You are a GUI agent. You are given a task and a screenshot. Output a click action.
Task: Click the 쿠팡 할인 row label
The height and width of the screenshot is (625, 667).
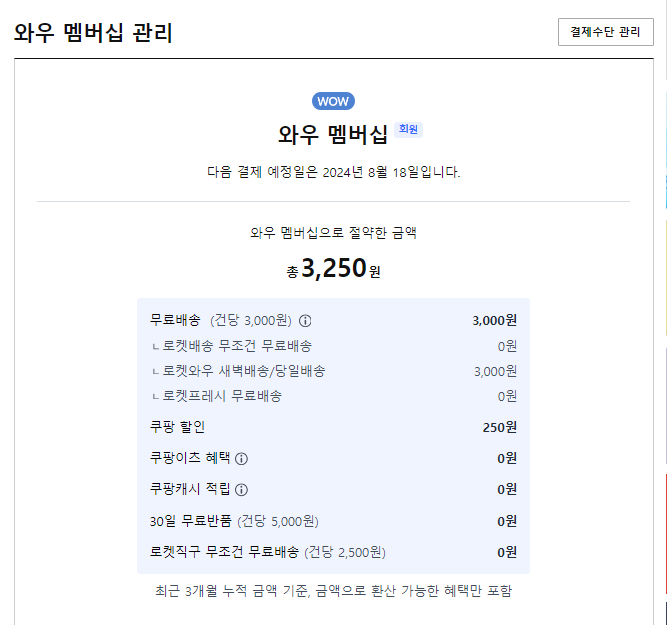click(177, 427)
